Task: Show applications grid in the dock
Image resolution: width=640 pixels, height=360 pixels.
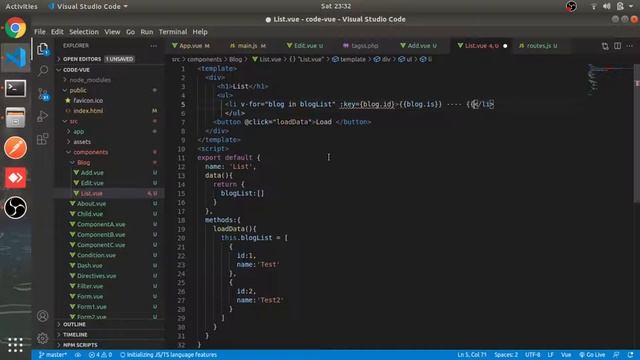Action: click(15, 344)
